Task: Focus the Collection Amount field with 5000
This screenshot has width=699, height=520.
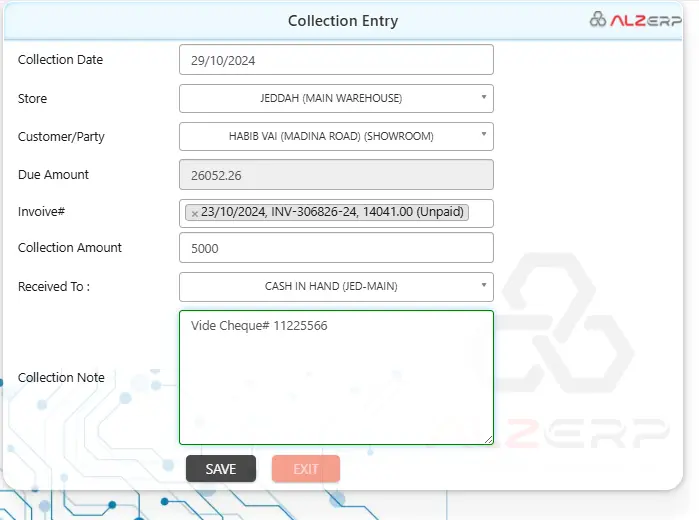Action: (x=336, y=248)
